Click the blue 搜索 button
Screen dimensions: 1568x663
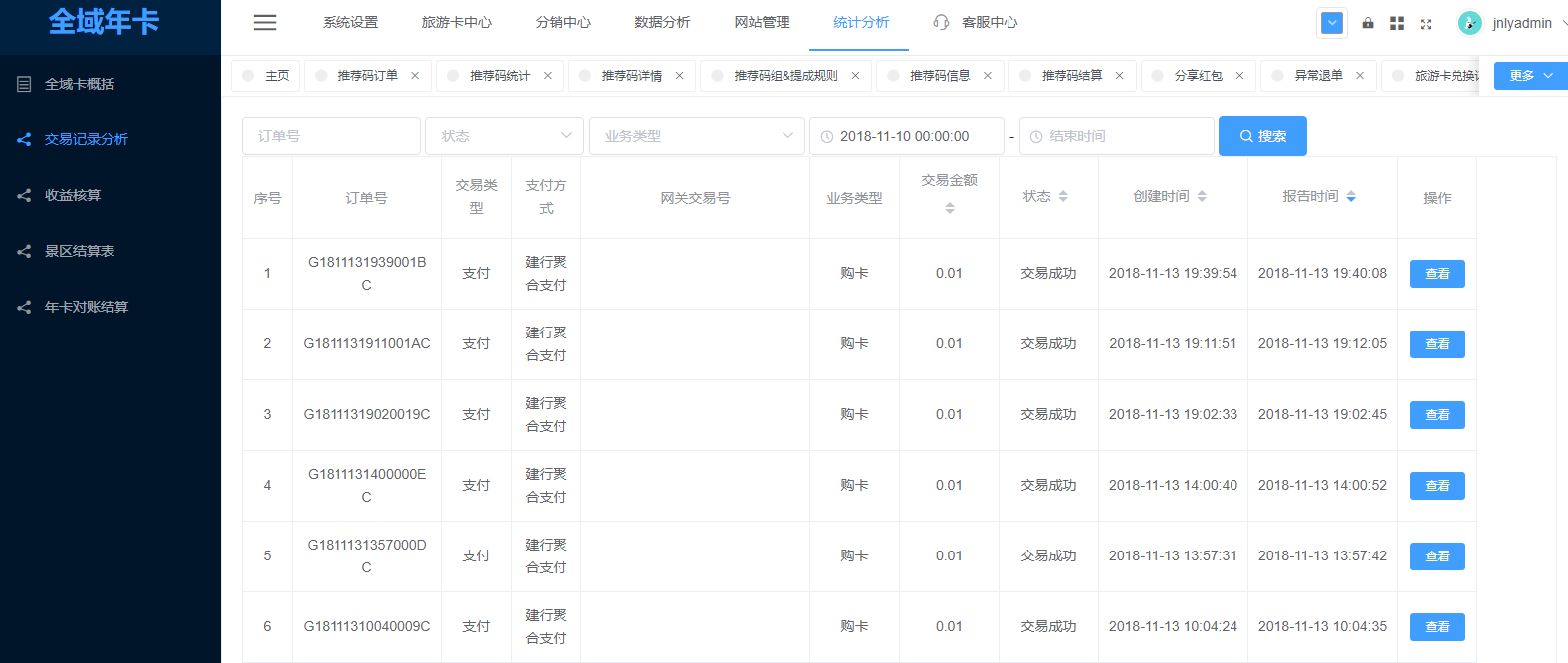[1262, 136]
